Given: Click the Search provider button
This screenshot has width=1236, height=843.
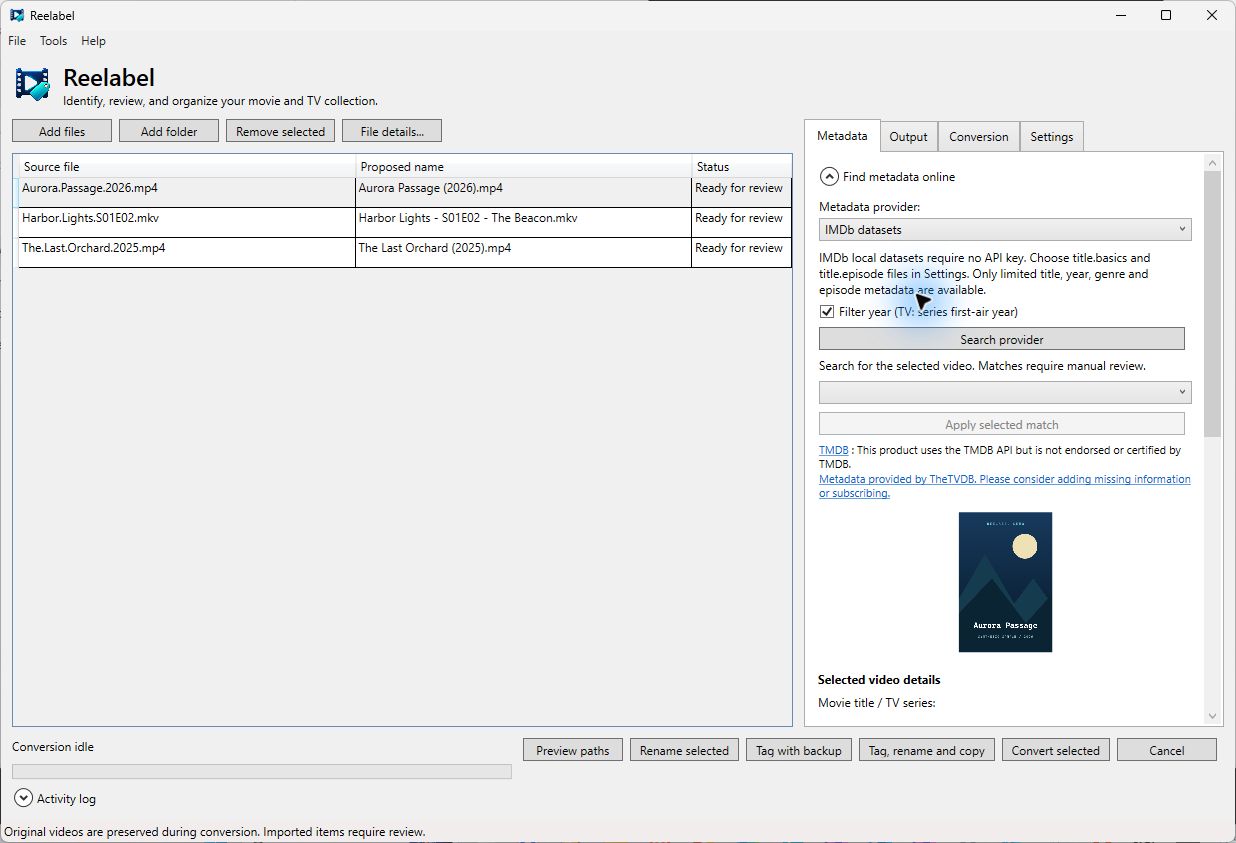Looking at the screenshot, I should (1002, 339).
